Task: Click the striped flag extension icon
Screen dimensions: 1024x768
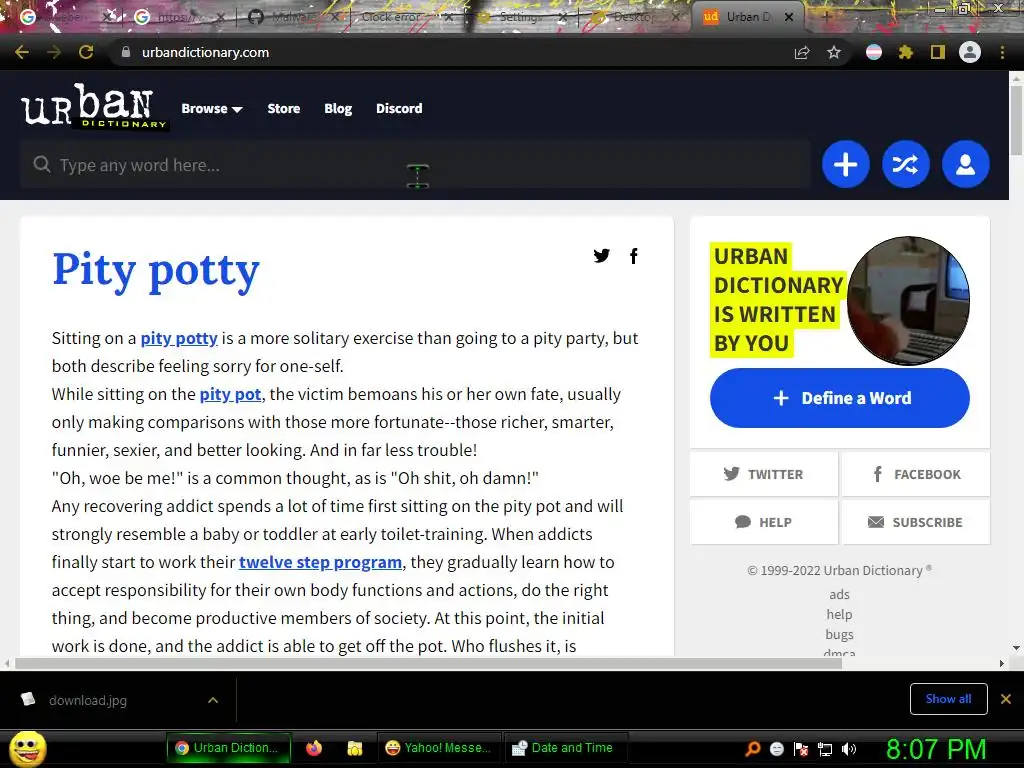Action: [874, 52]
